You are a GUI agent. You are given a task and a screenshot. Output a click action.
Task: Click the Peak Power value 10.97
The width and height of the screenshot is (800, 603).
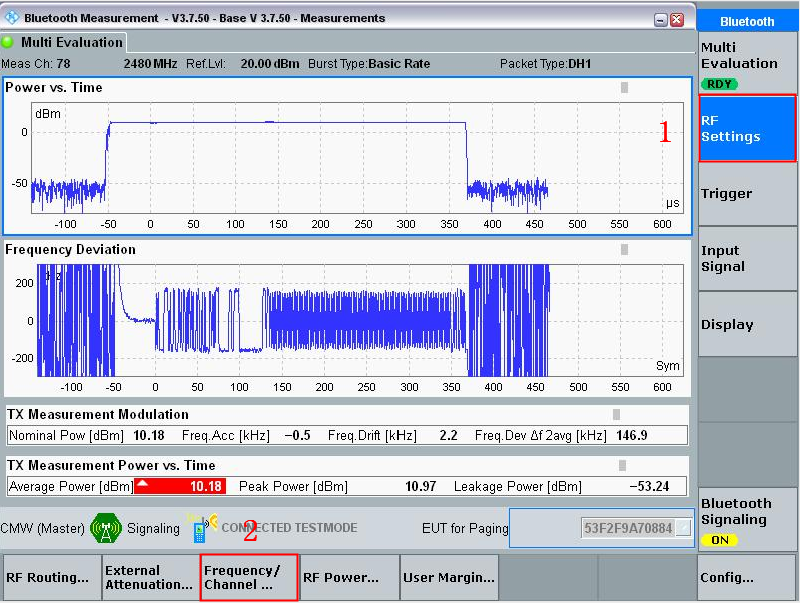pyautogui.click(x=420, y=486)
